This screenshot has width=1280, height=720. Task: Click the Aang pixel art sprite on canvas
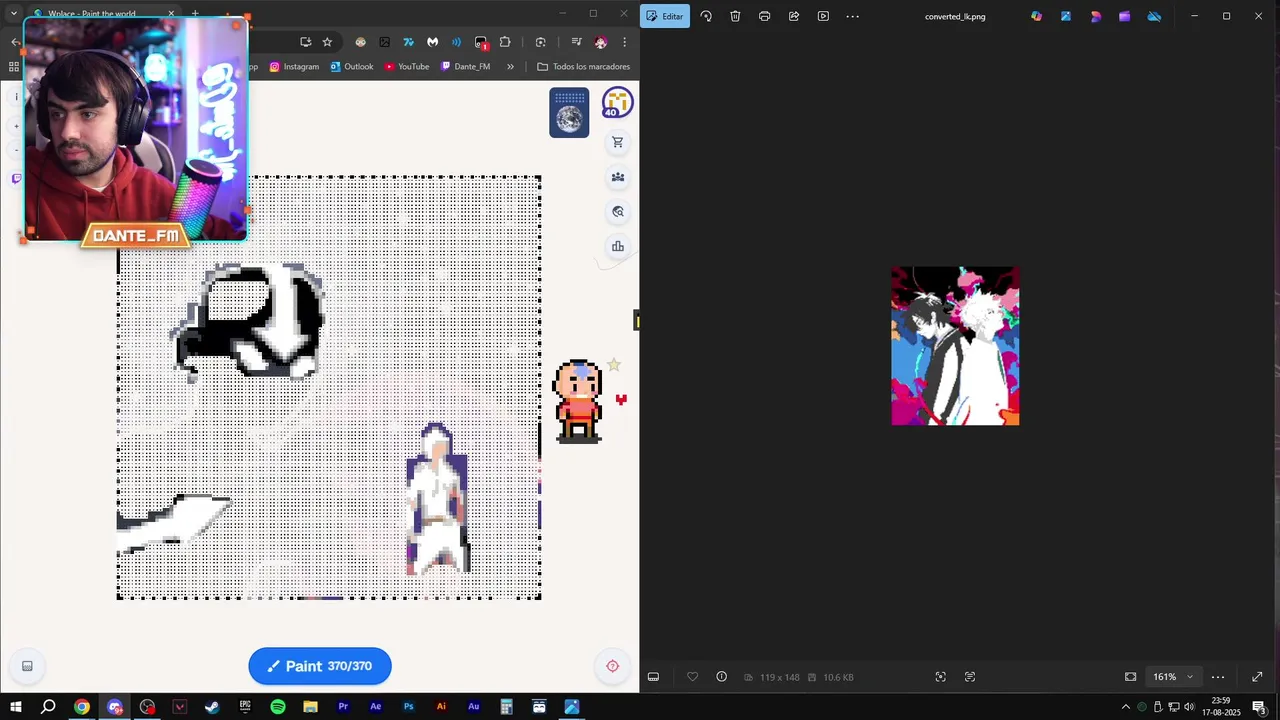[x=579, y=401]
